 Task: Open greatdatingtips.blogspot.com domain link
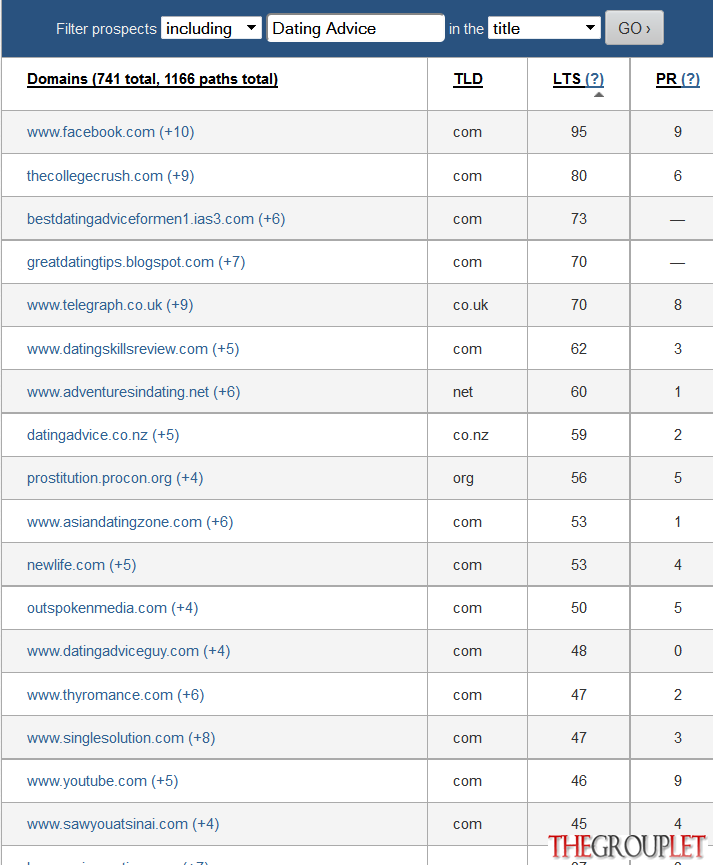point(136,262)
